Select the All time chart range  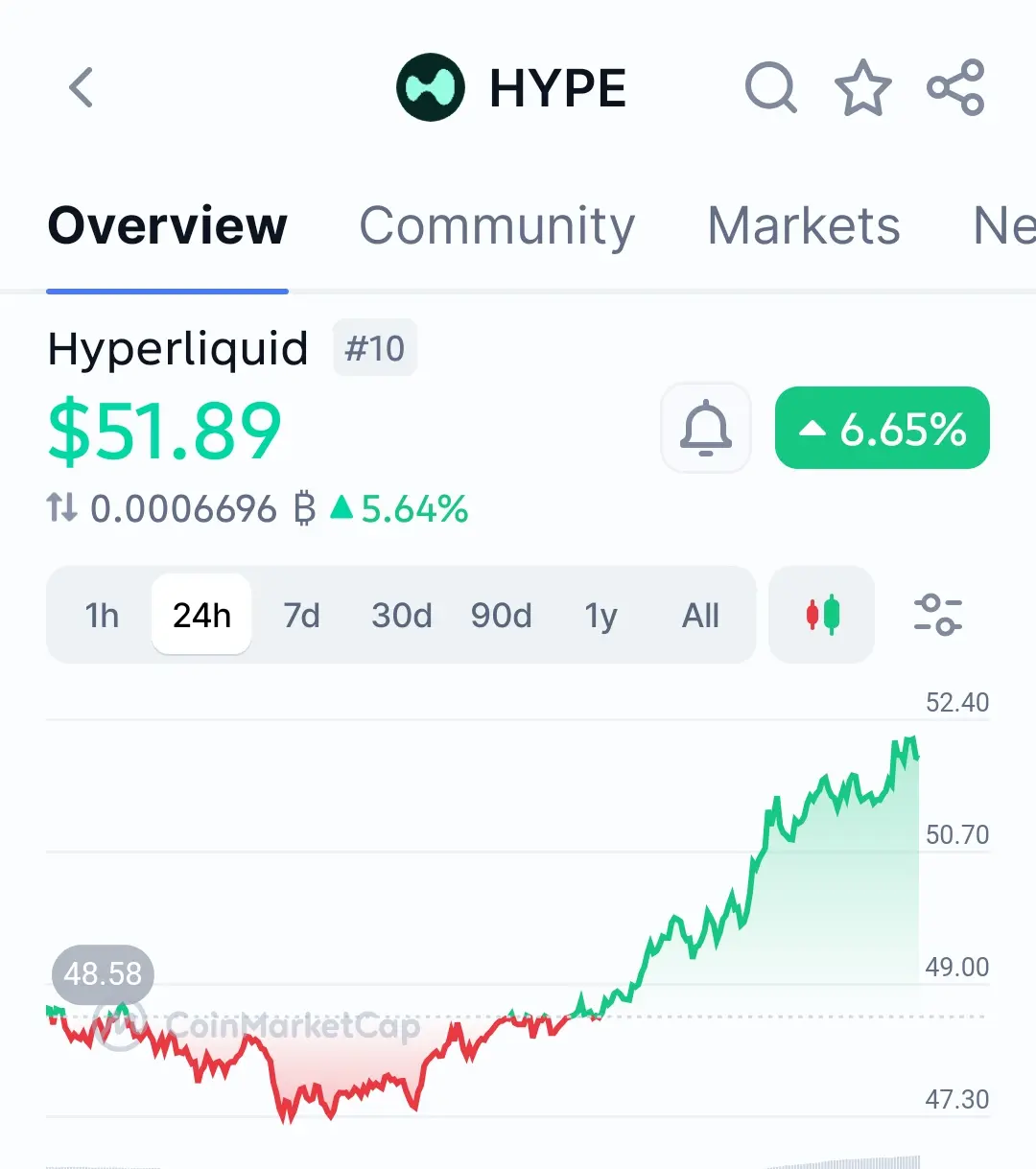pyautogui.click(x=700, y=615)
